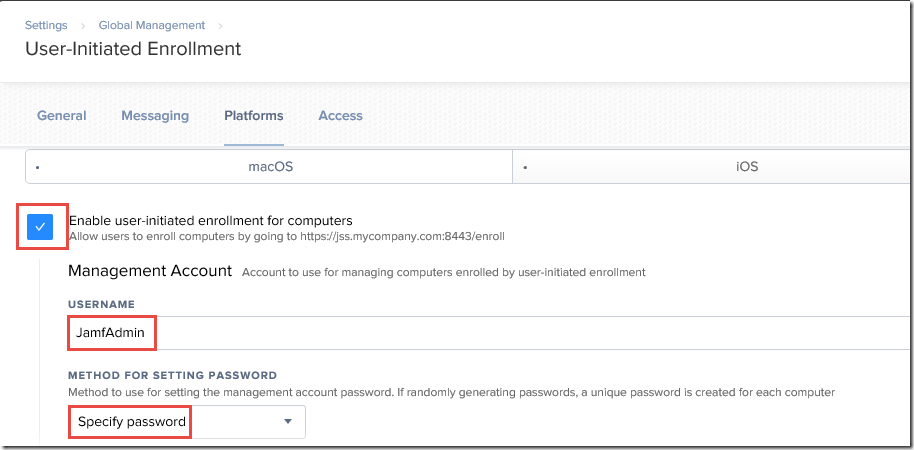Switch to the Access tab
Image resolution: width=914 pixels, height=450 pixels.
tap(340, 116)
